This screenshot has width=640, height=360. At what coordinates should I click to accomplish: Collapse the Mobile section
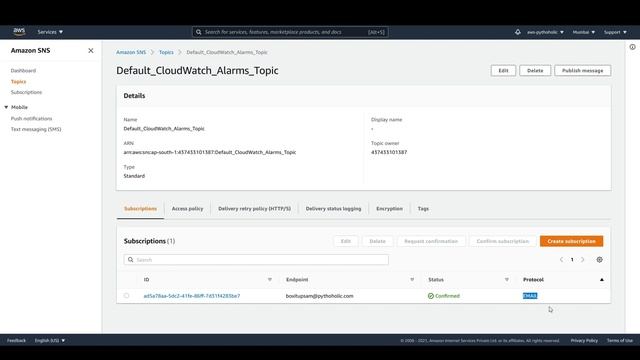pos(6,107)
